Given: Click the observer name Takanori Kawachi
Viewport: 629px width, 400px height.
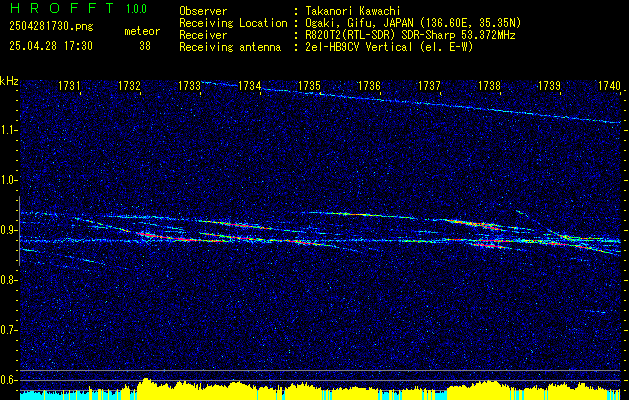Looking at the screenshot, I should pyautogui.click(x=352, y=11).
